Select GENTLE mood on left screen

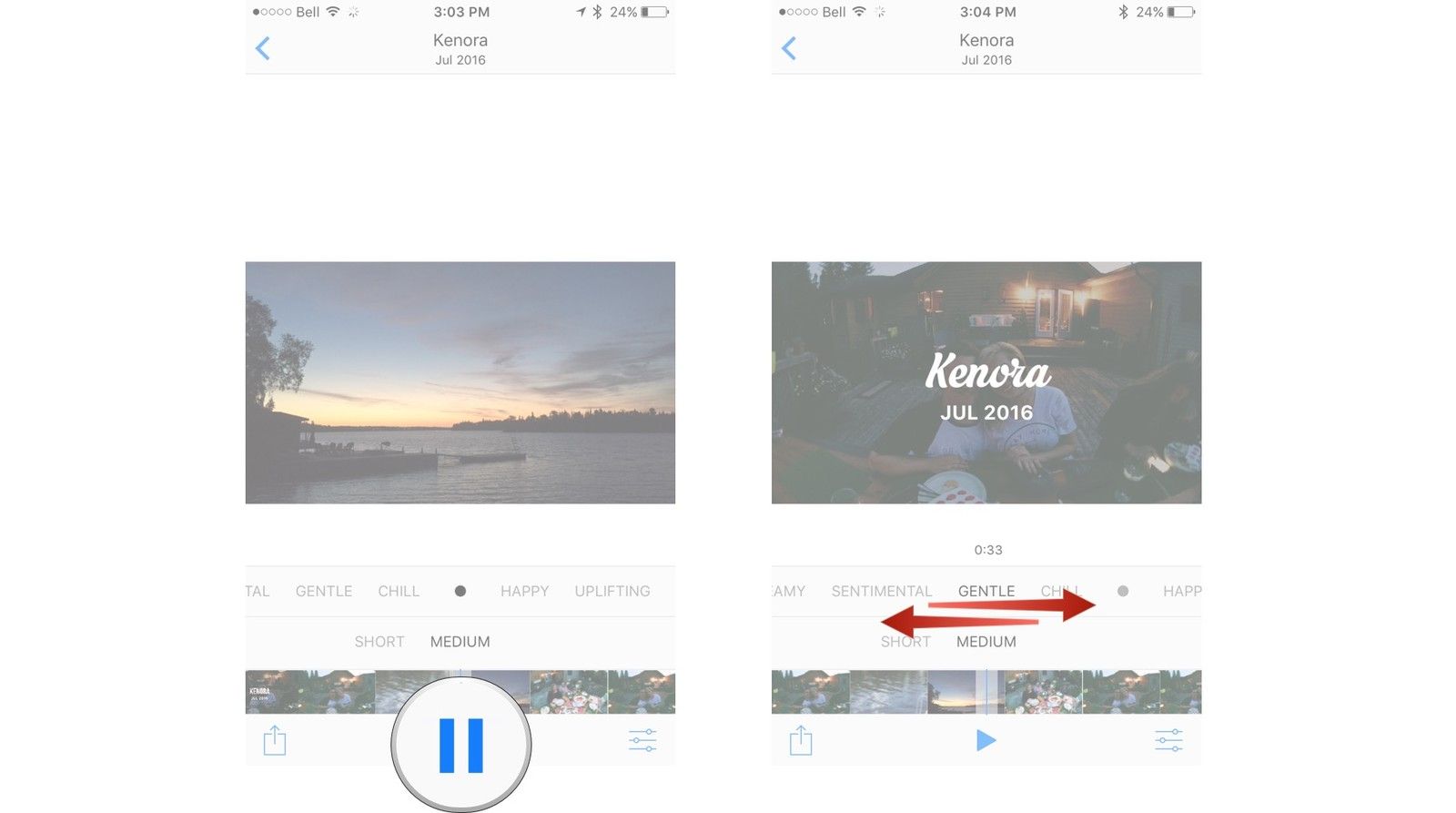pyautogui.click(x=324, y=591)
